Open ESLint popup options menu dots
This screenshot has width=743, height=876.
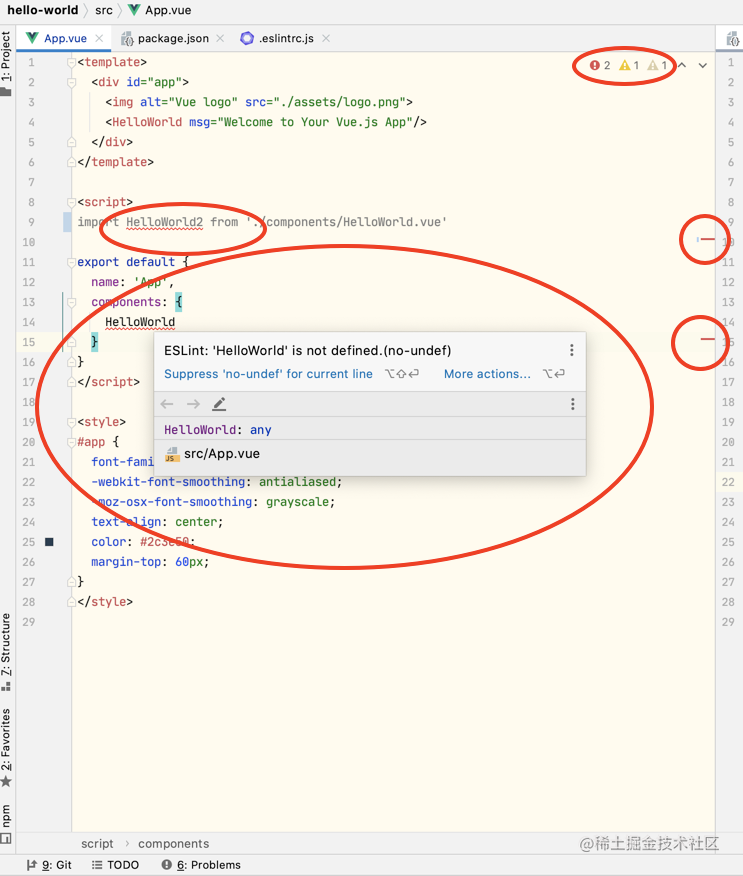(571, 350)
